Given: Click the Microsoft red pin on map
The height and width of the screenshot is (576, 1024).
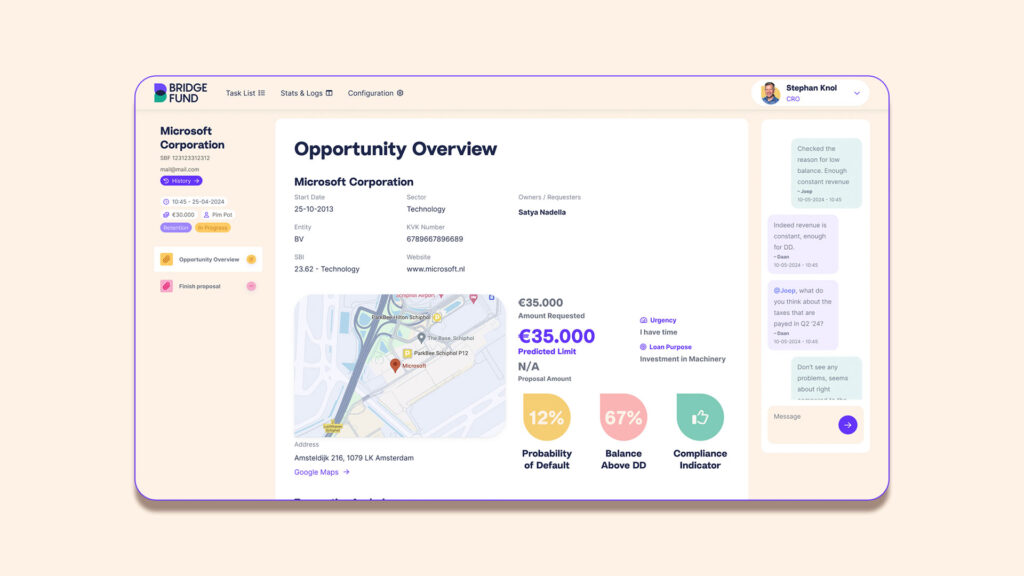Looking at the screenshot, I should tap(395, 365).
